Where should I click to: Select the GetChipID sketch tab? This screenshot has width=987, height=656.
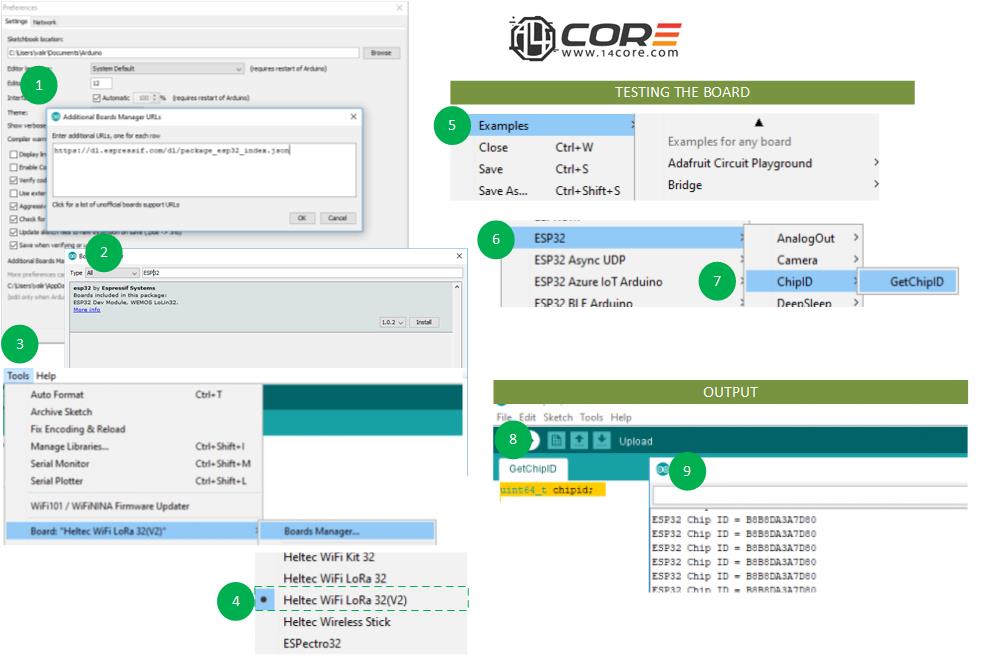click(533, 469)
